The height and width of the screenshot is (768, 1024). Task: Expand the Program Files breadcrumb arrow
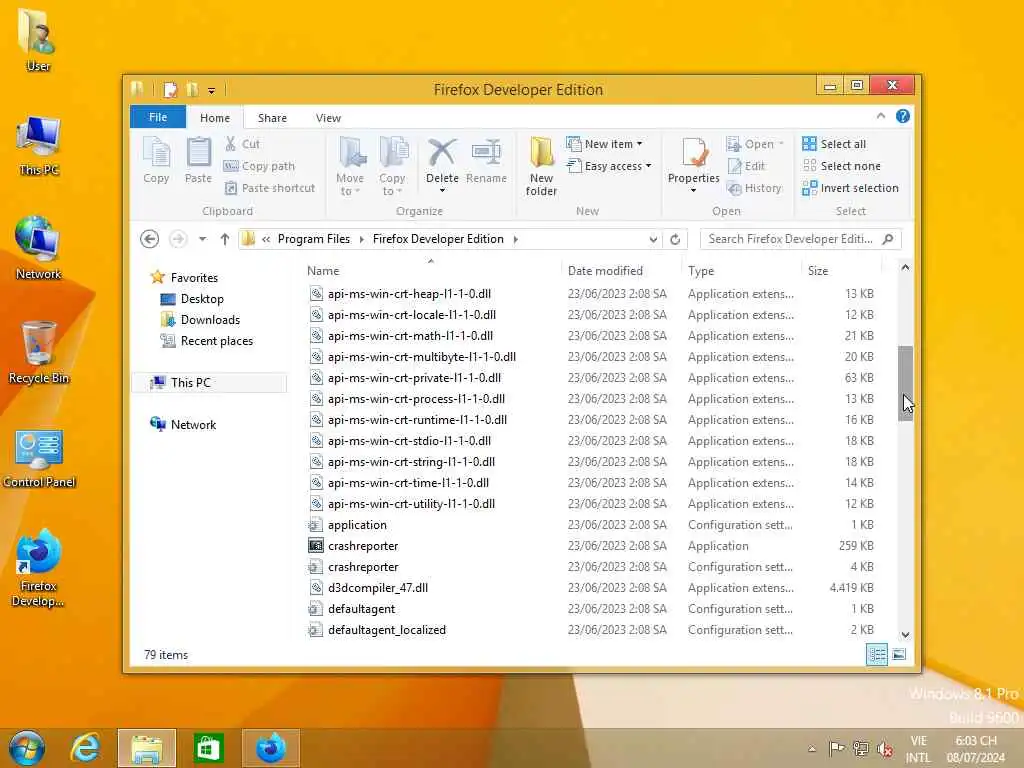(x=361, y=239)
